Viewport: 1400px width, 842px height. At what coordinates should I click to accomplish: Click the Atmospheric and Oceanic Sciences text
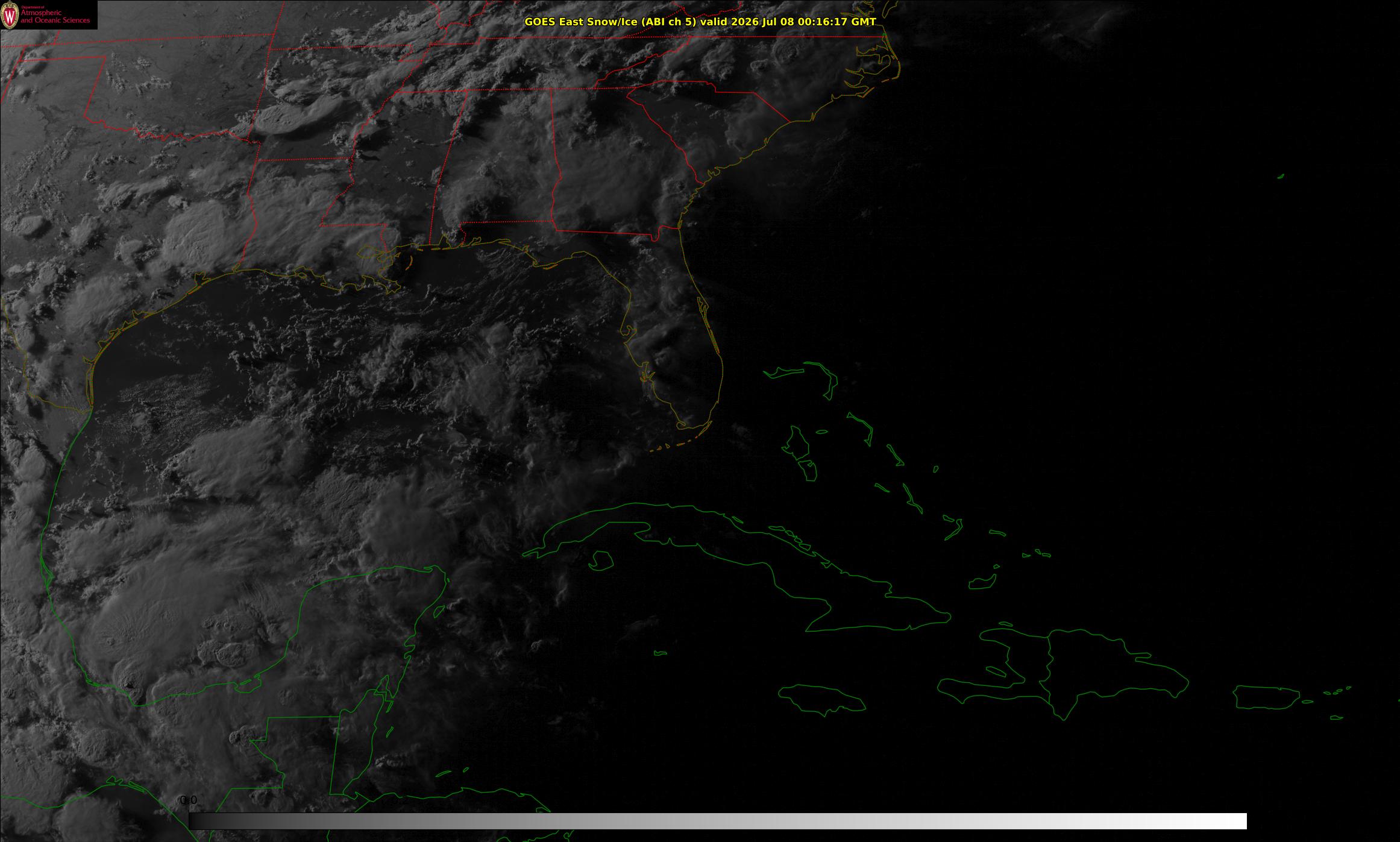click(55, 16)
